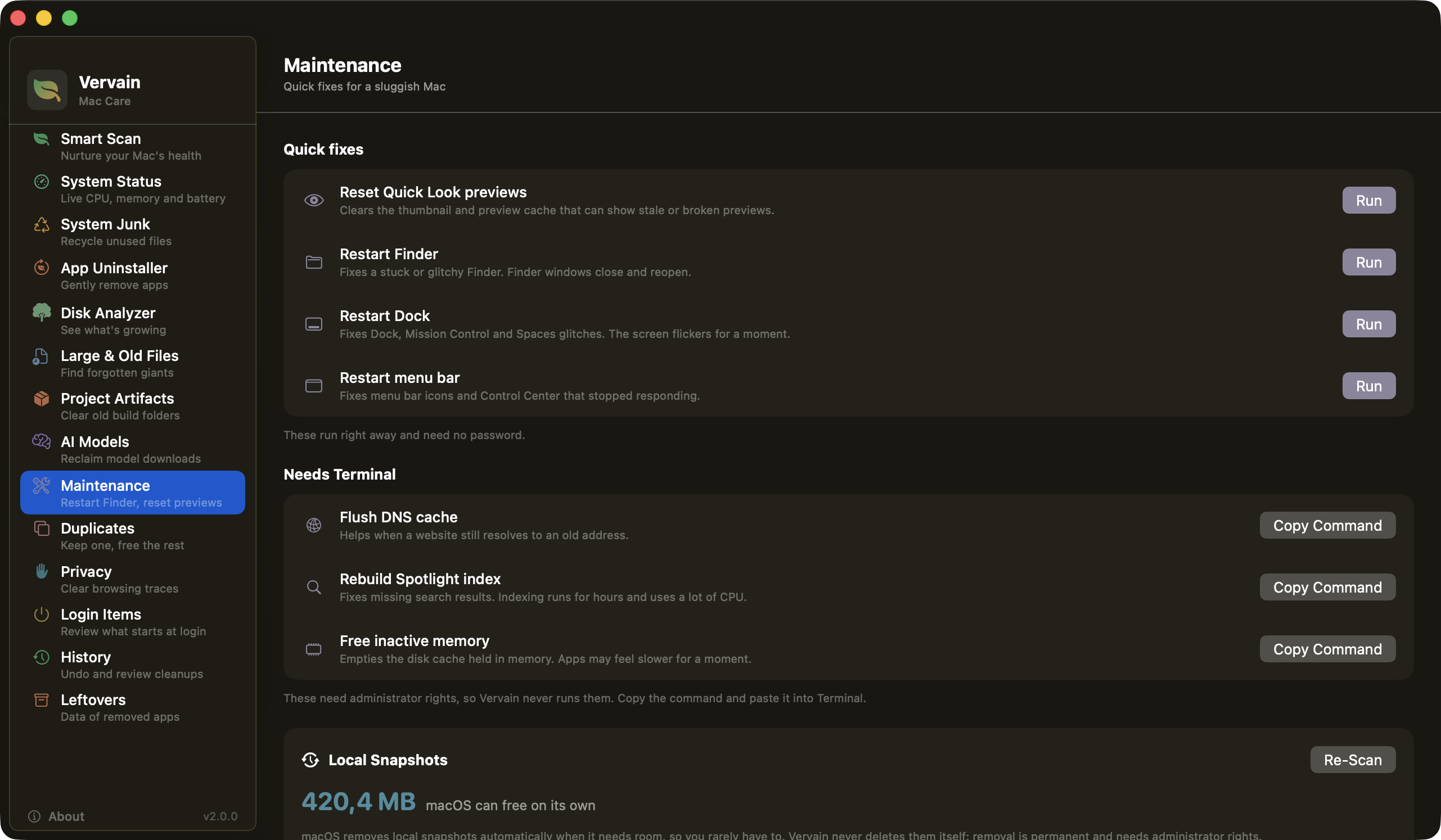Click the App Uninstaller icon
The height and width of the screenshot is (840, 1441).
coord(41,268)
